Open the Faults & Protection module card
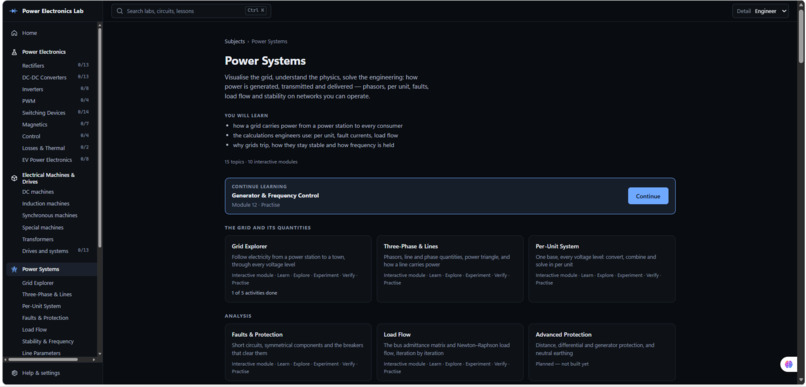806x387 pixels. (x=298, y=353)
